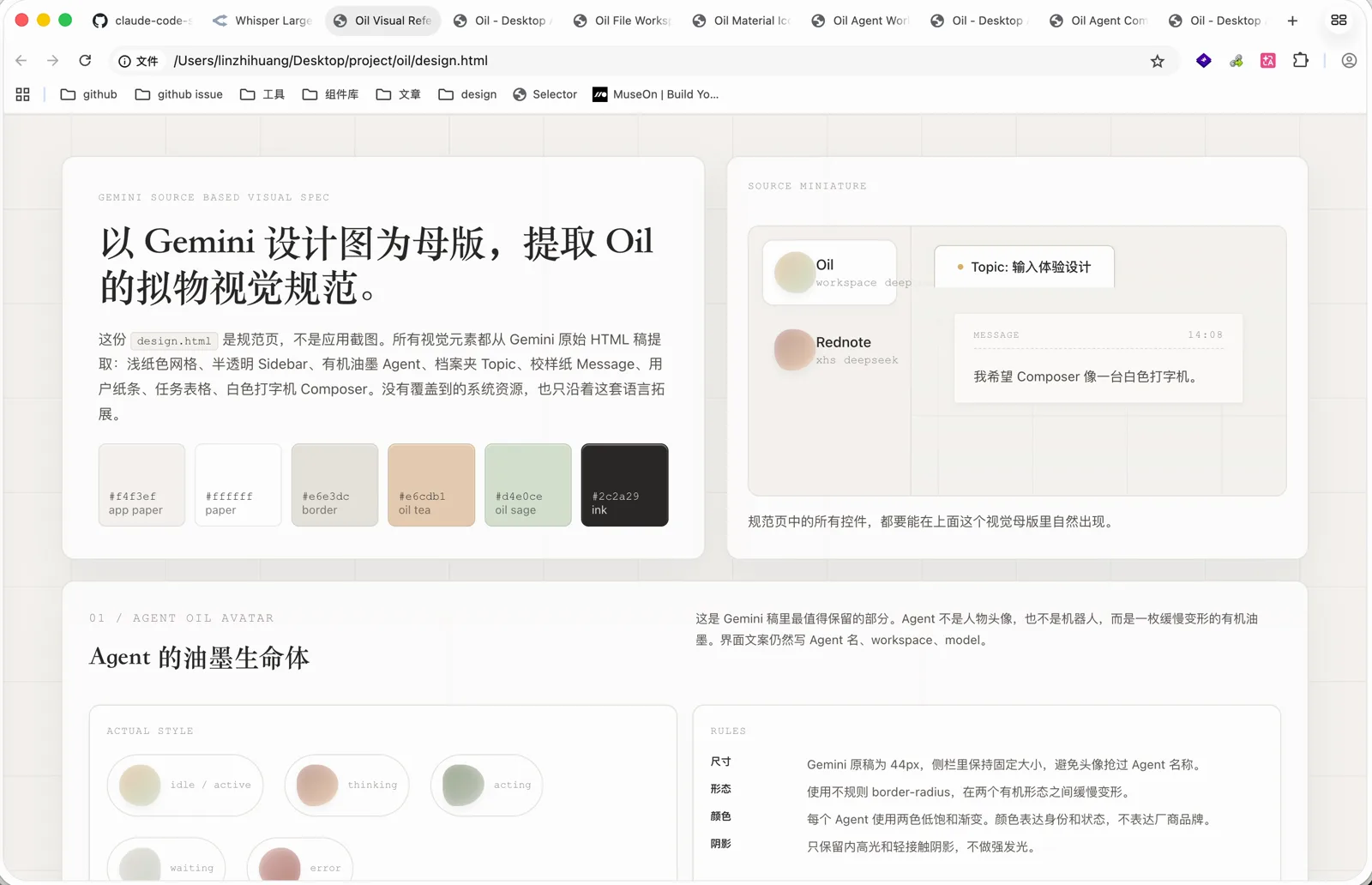The height and width of the screenshot is (885, 1372).
Task: Switch to Whisper Large tab
Action: pyautogui.click(x=262, y=21)
